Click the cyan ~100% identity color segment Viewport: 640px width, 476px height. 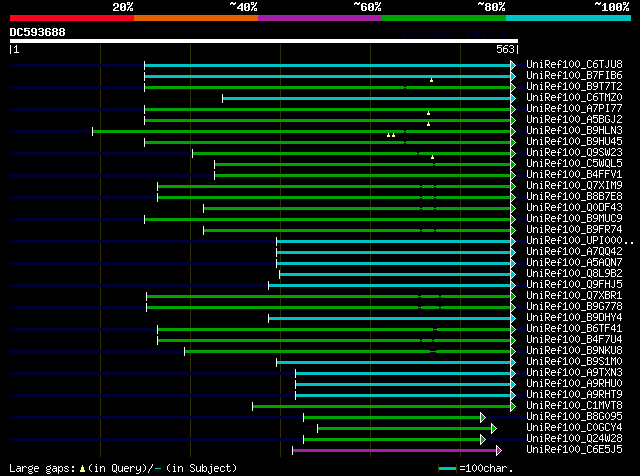[568, 18]
